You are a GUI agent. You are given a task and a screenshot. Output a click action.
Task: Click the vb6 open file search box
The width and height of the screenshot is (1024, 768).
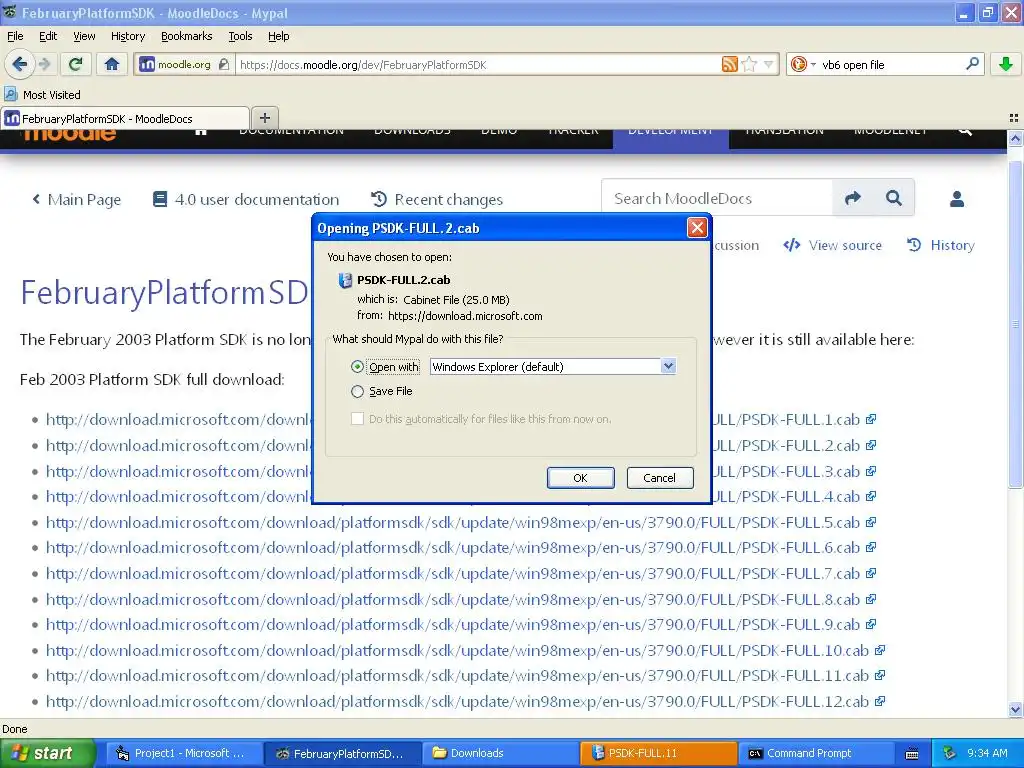coord(891,65)
